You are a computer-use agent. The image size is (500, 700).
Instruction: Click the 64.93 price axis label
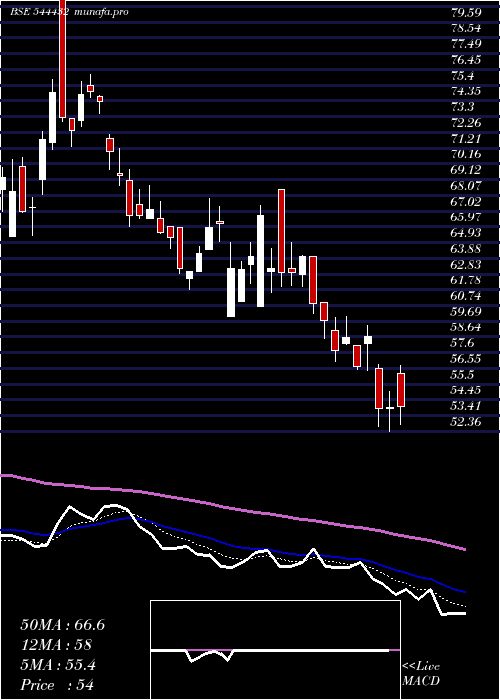pos(467,233)
